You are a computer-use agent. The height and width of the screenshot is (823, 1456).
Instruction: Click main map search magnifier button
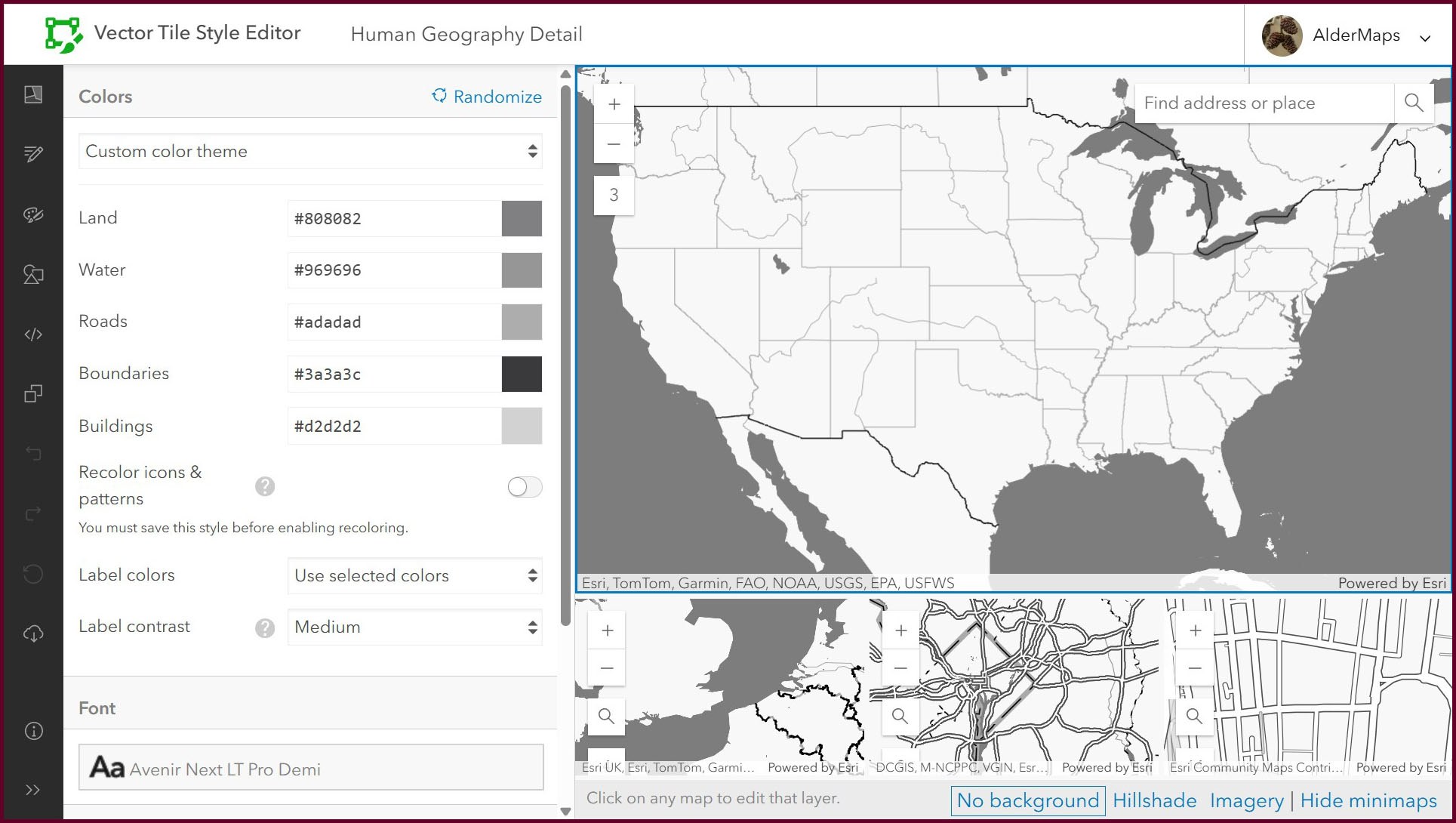[x=1414, y=103]
